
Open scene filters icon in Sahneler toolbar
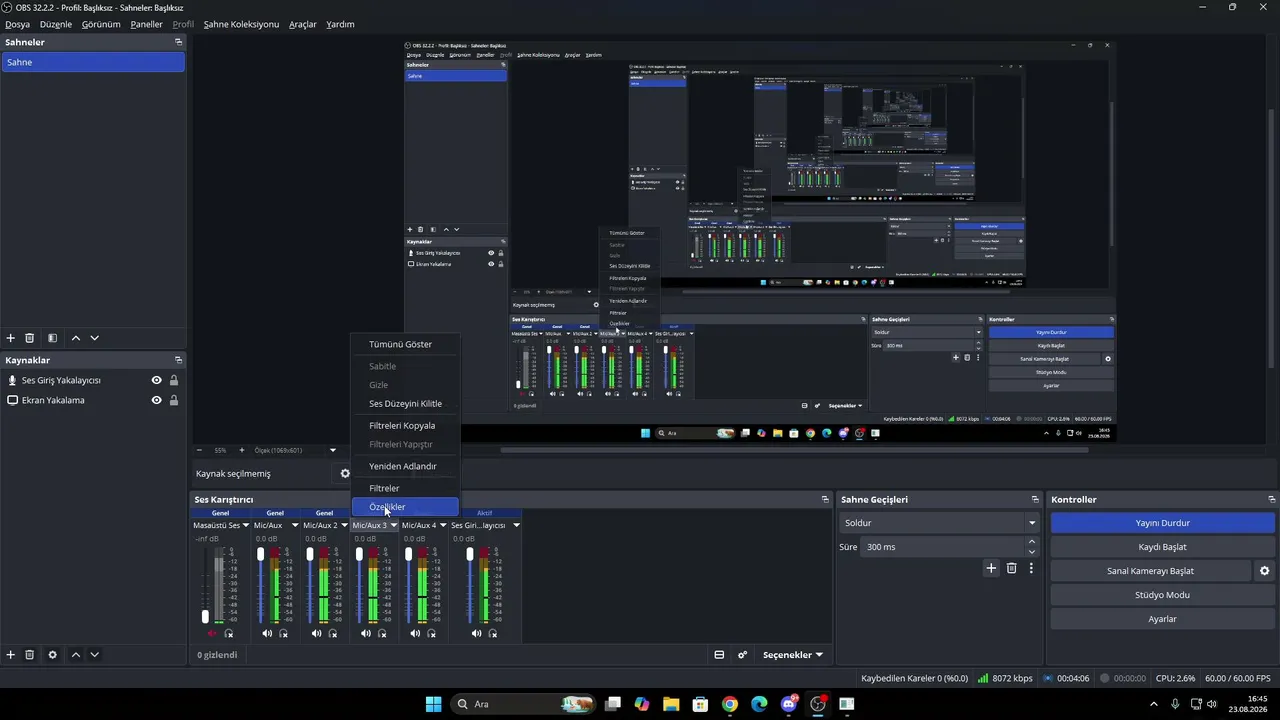pos(52,338)
